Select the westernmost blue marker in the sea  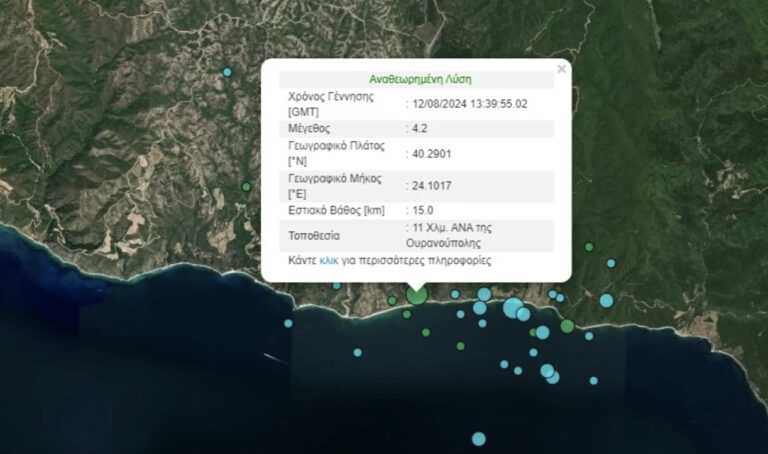click(x=288, y=323)
